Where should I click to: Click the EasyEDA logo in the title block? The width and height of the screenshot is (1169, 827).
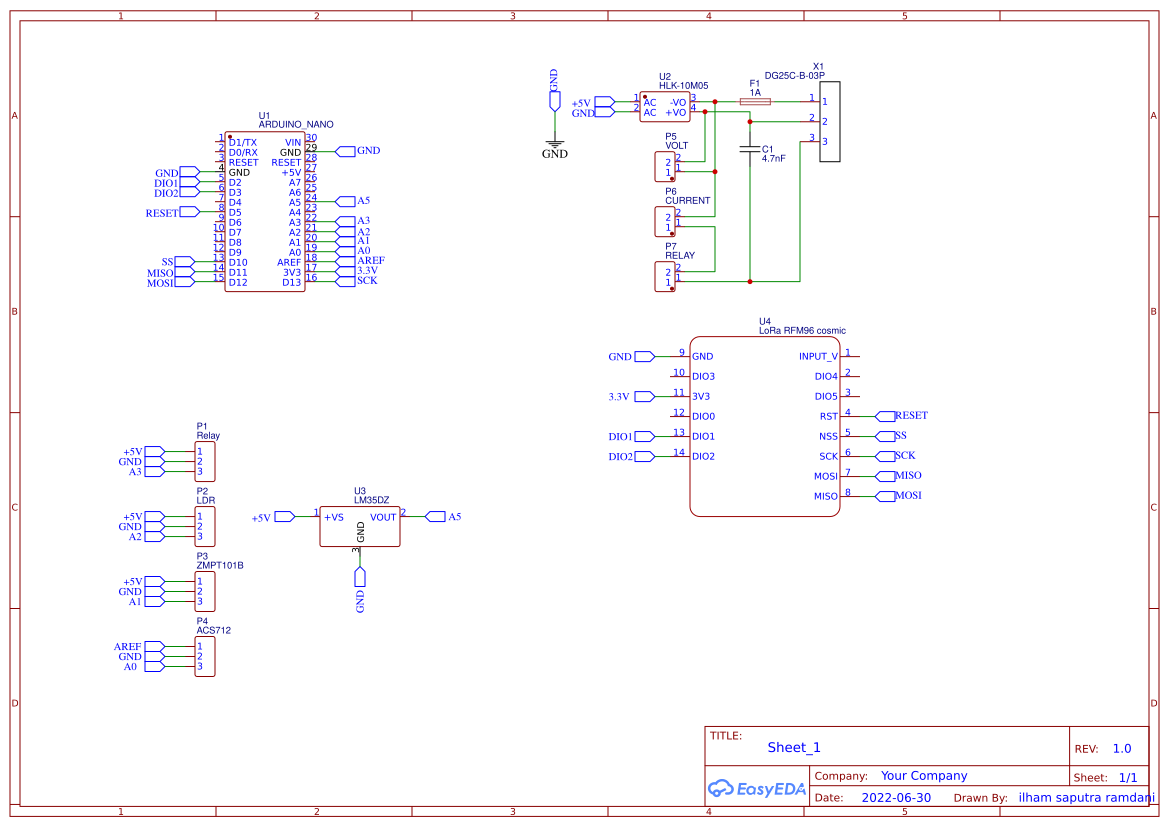point(757,789)
